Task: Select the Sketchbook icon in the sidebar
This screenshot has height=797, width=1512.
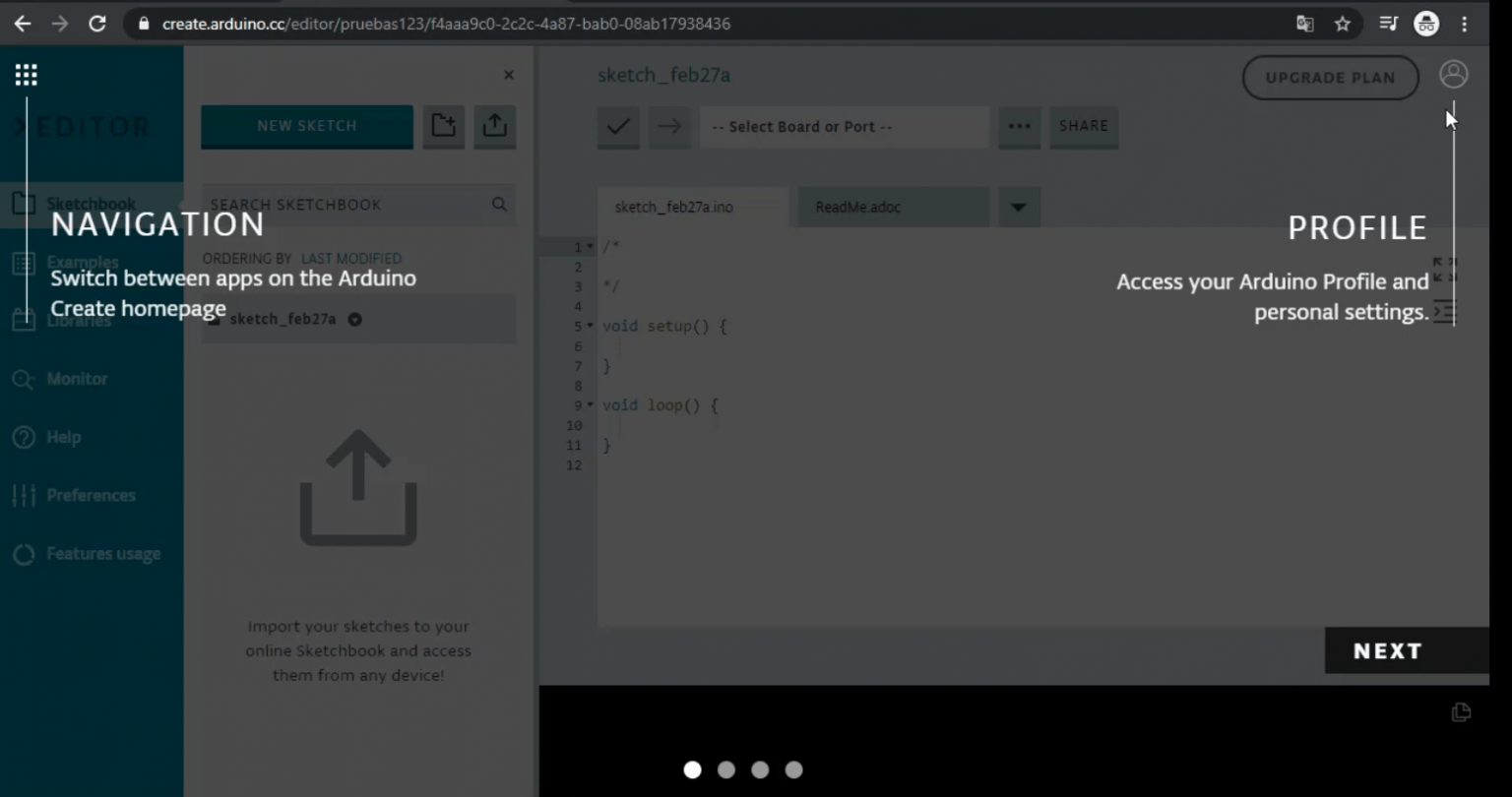Action: tap(24, 204)
